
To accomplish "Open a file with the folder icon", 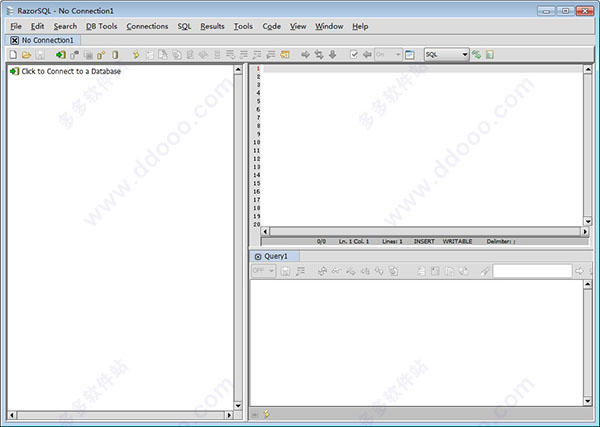I will pos(26,55).
